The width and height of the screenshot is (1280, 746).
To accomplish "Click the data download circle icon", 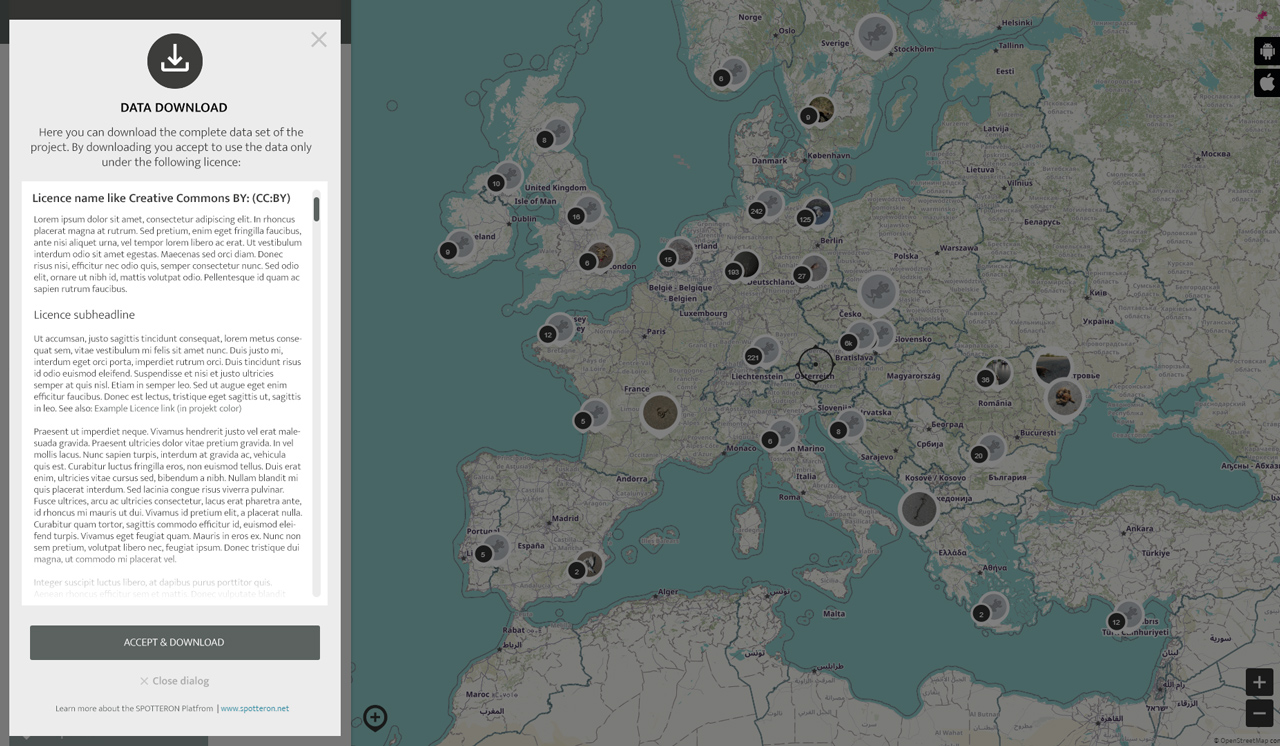I will tap(175, 61).
